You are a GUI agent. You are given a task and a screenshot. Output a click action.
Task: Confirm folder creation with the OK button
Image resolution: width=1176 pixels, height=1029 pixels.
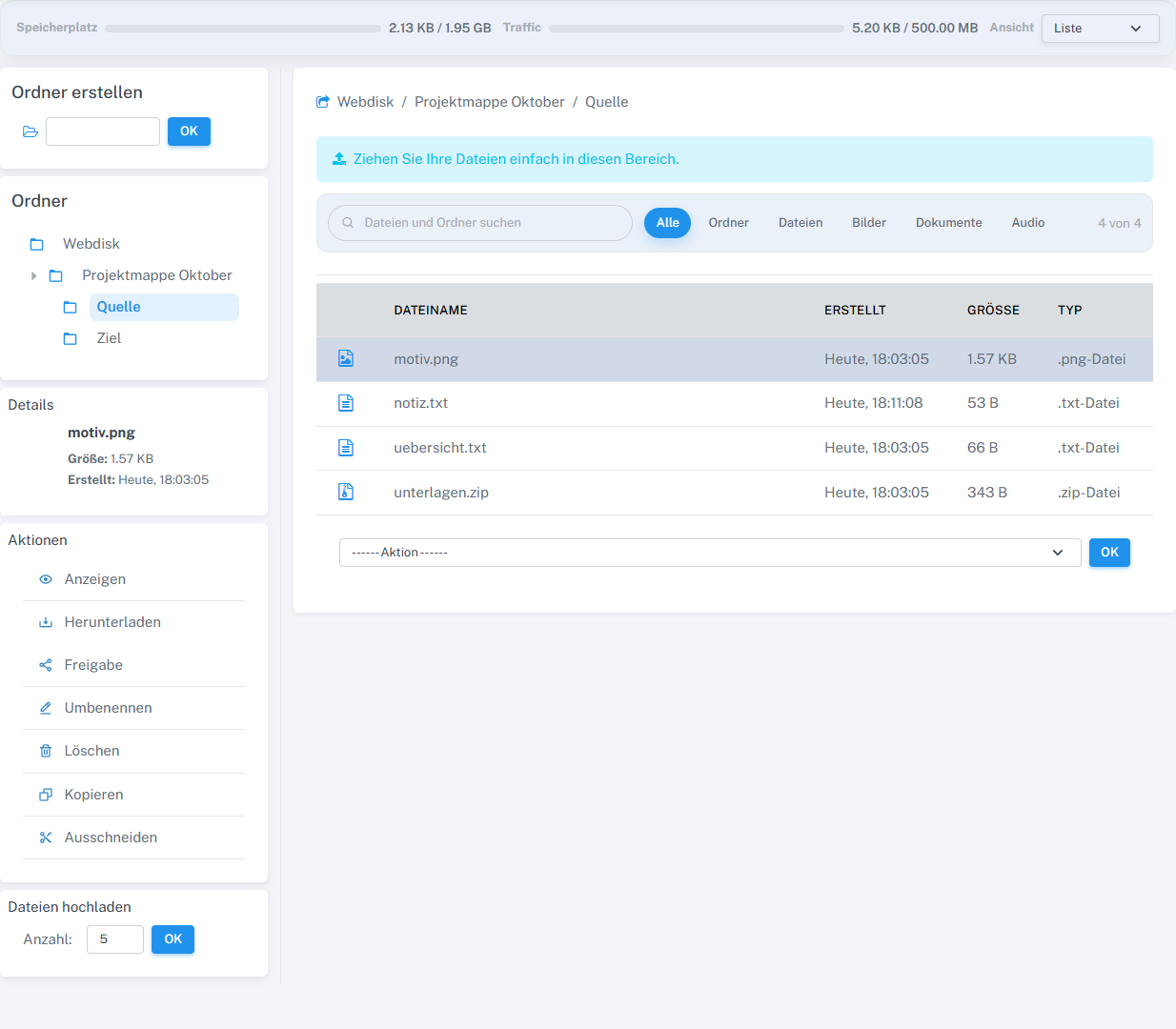click(x=189, y=131)
